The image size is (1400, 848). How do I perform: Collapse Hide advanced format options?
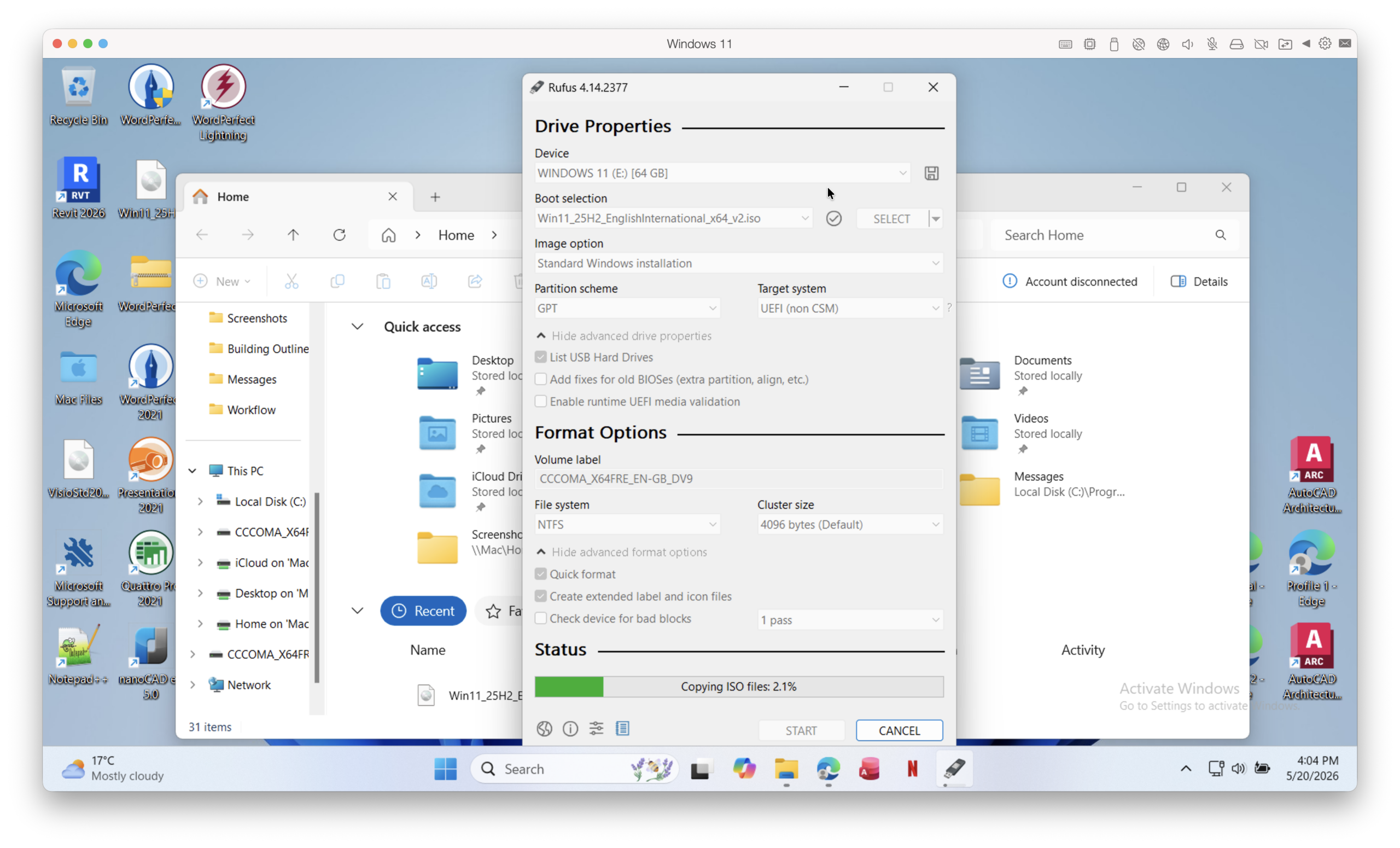click(x=622, y=552)
